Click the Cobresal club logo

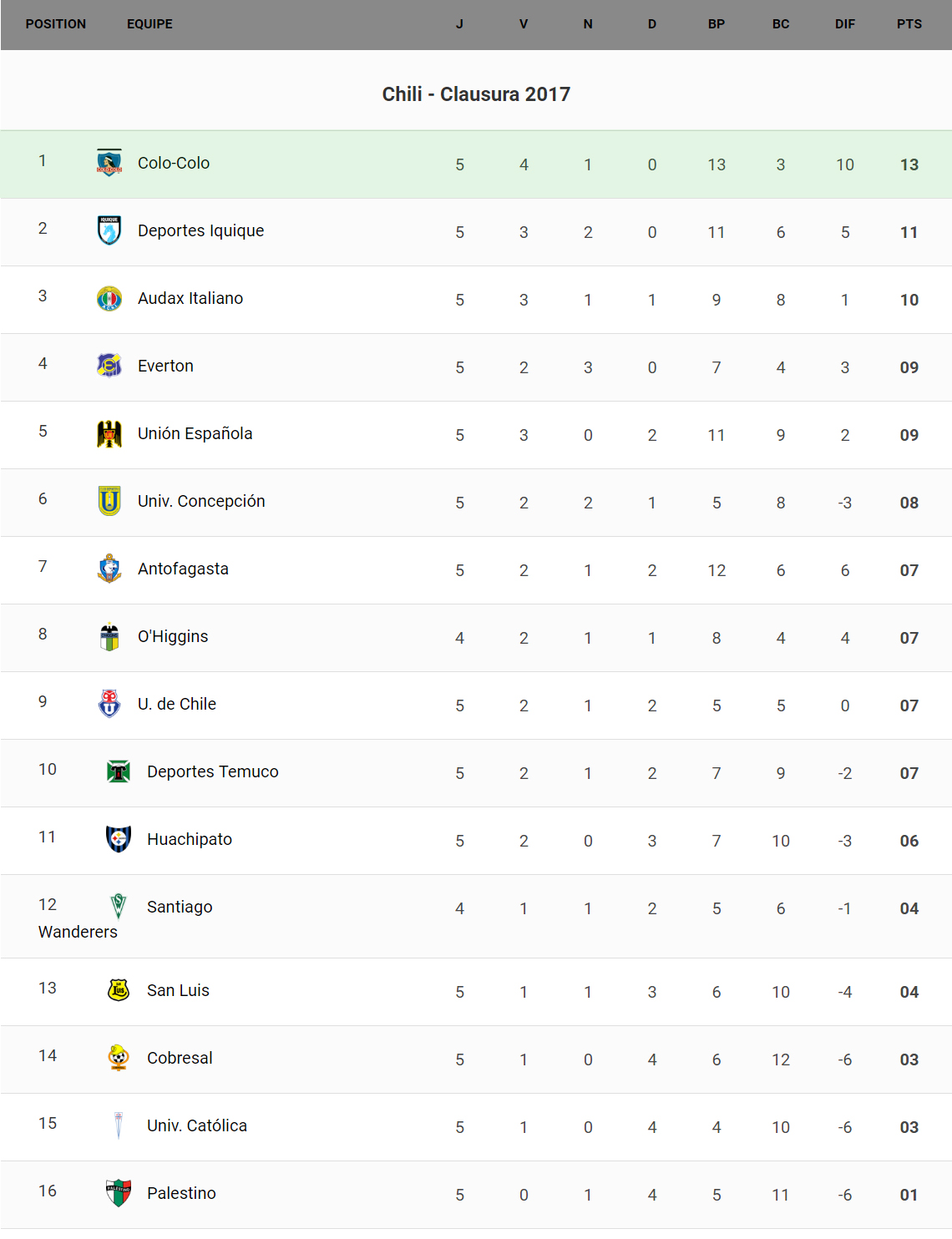[119, 1058]
